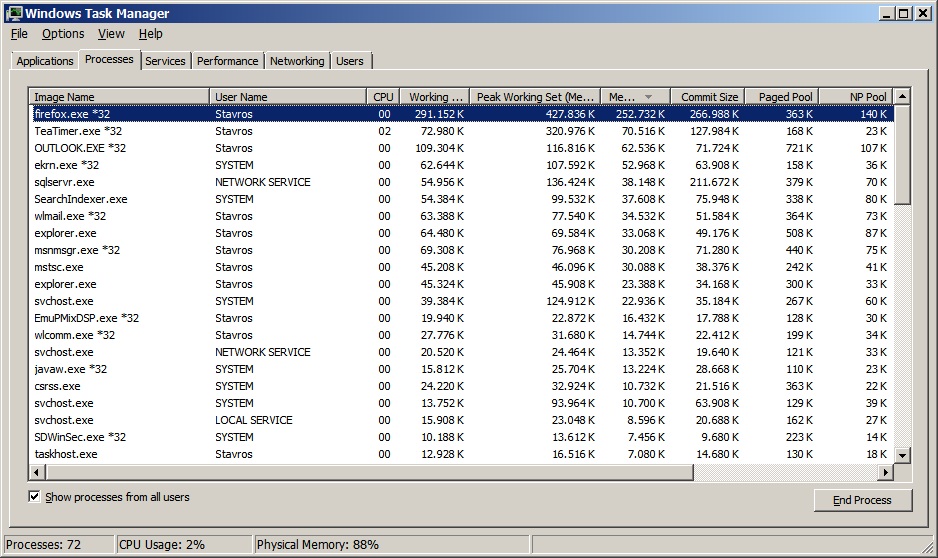Click the horizontal scrollbar thumb

(x=369, y=472)
